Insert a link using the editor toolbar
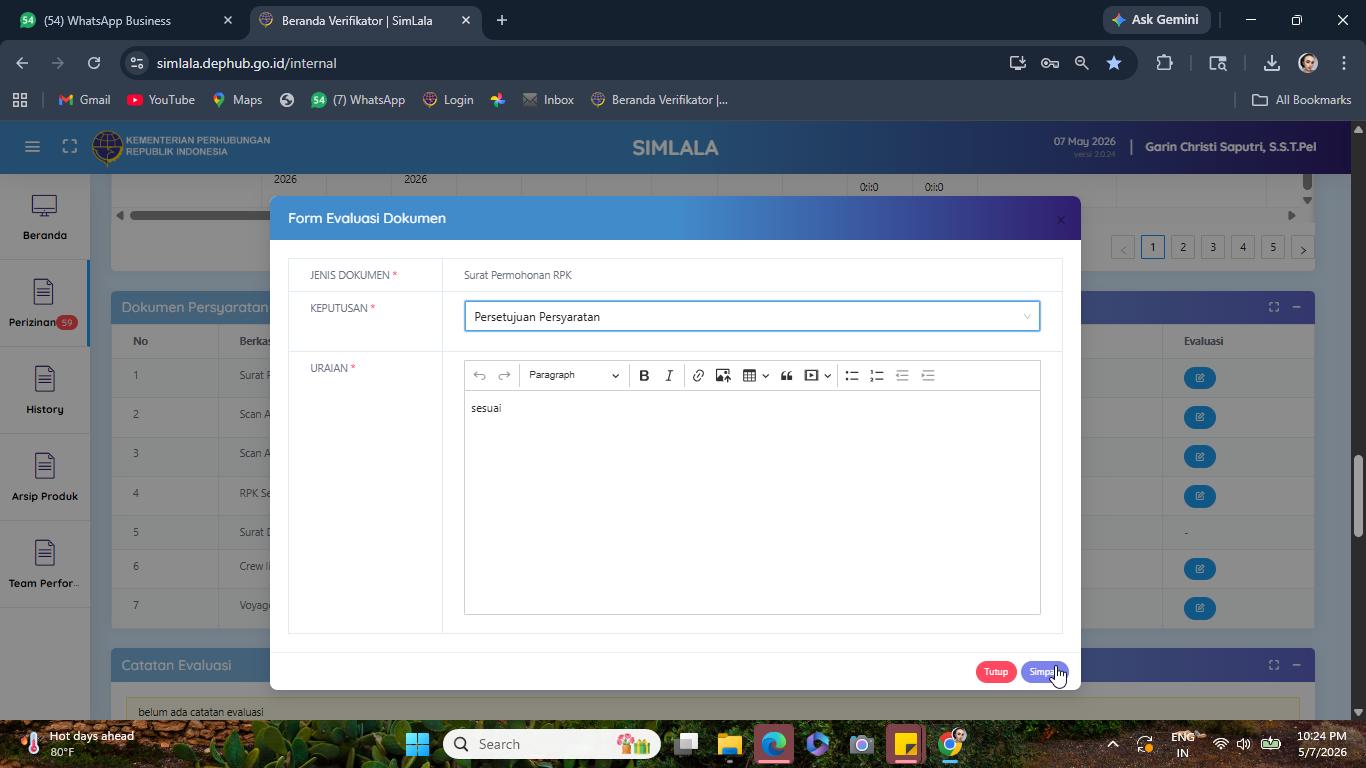Screen dimensions: 1366x768 pyautogui.click(x=698, y=375)
